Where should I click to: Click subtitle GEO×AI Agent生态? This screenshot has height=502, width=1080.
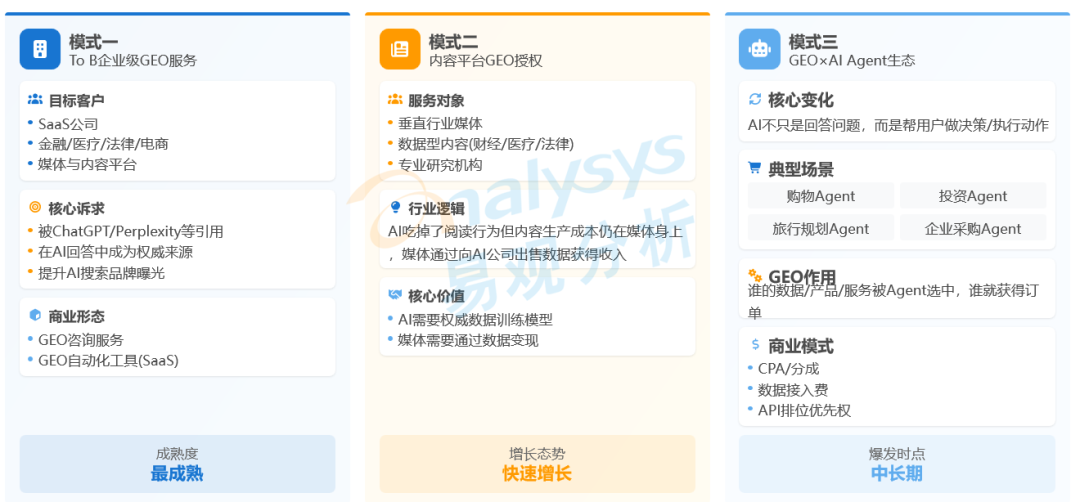coord(852,61)
